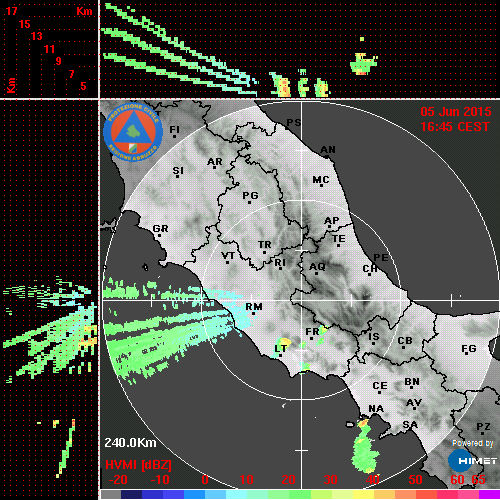Viewport: 500px width, 500px height.
Task: Click the 'AR' city label
Action: click(x=214, y=162)
